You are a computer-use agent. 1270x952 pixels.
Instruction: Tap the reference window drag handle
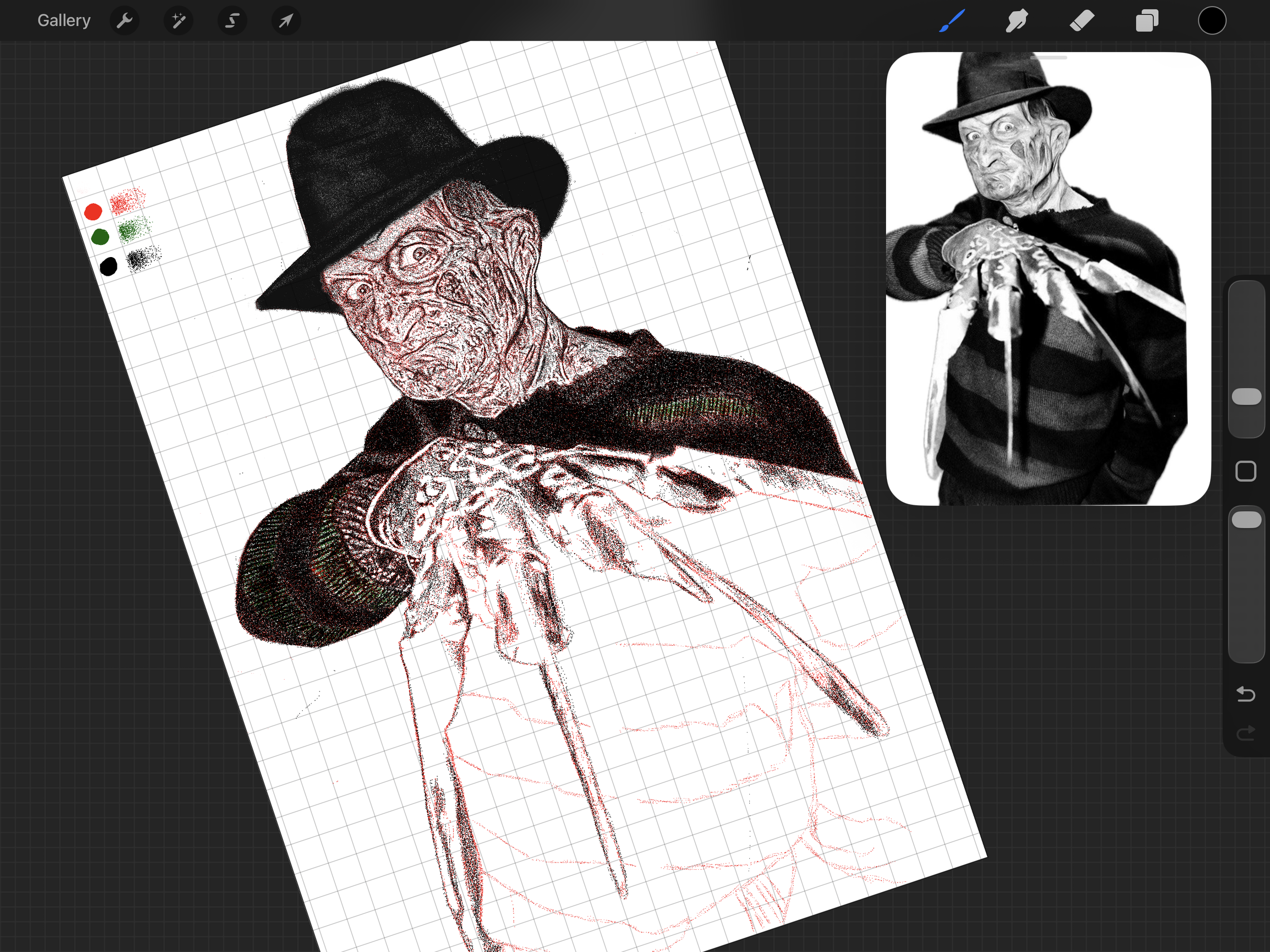[x=1049, y=57]
